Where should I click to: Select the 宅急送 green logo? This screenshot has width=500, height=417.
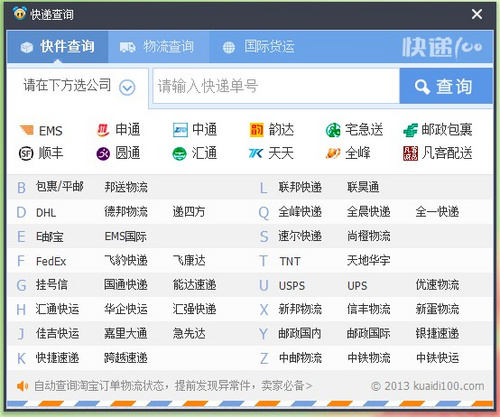333,130
